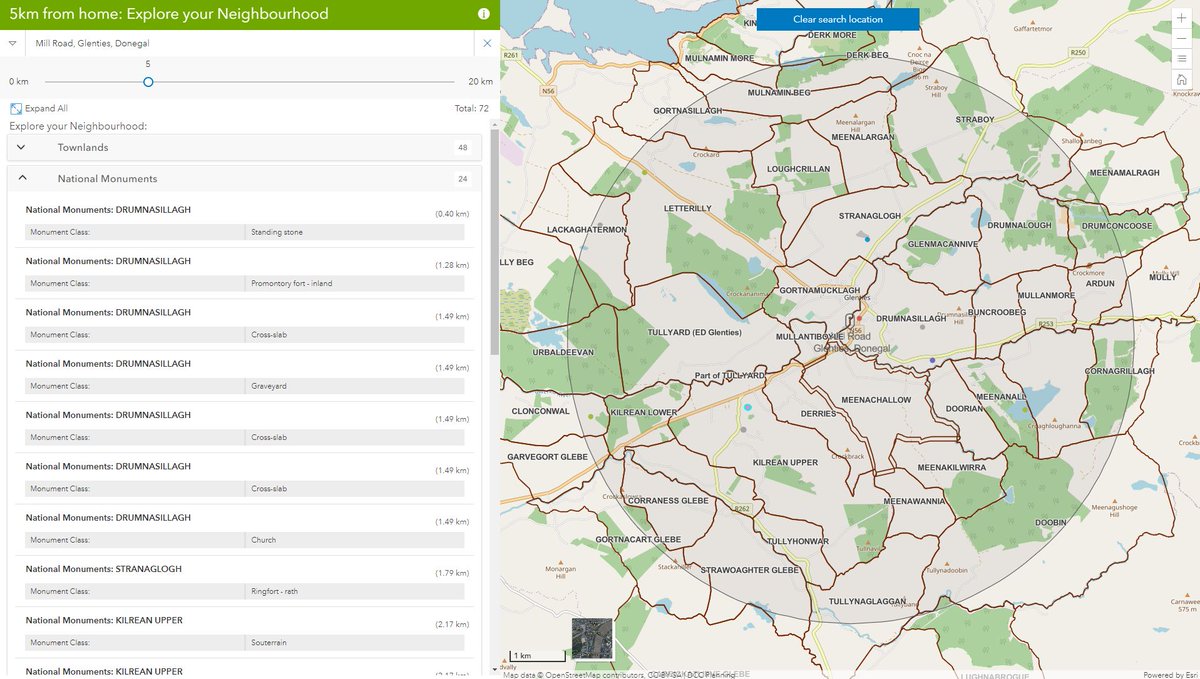1200x679 pixels.
Task: Collapse the National Monuments group
Action: 22,178
